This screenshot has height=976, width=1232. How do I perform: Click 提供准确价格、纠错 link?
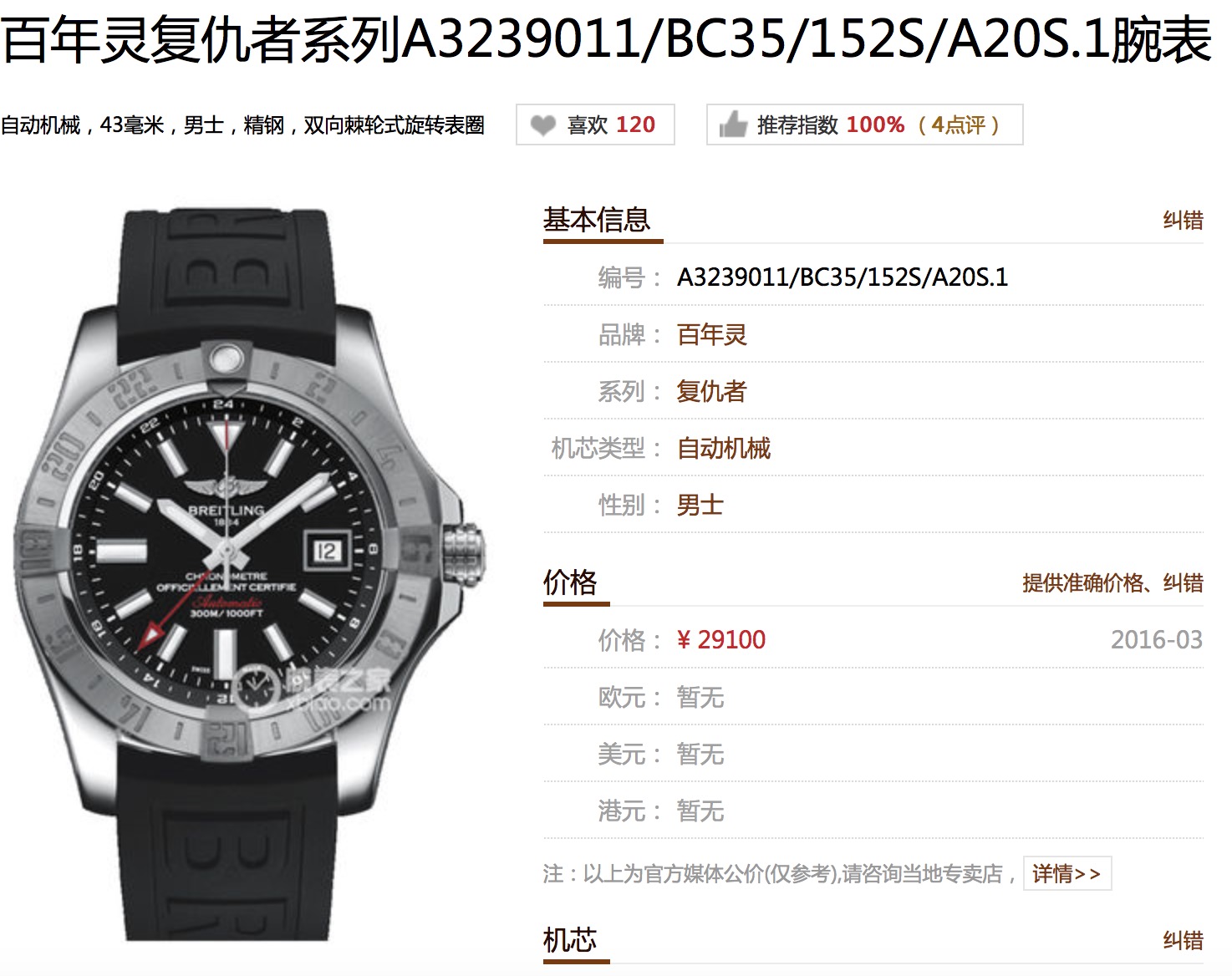pyautogui.click(x=1112, y=582)
